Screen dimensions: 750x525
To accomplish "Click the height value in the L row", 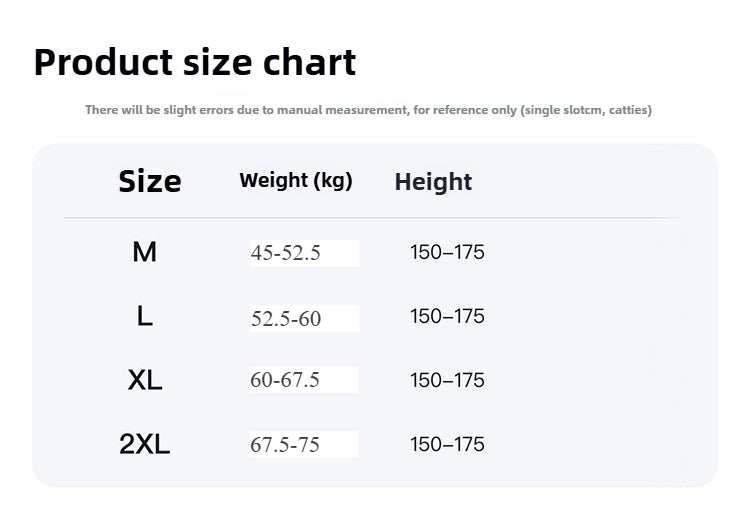I will point(447,316).
